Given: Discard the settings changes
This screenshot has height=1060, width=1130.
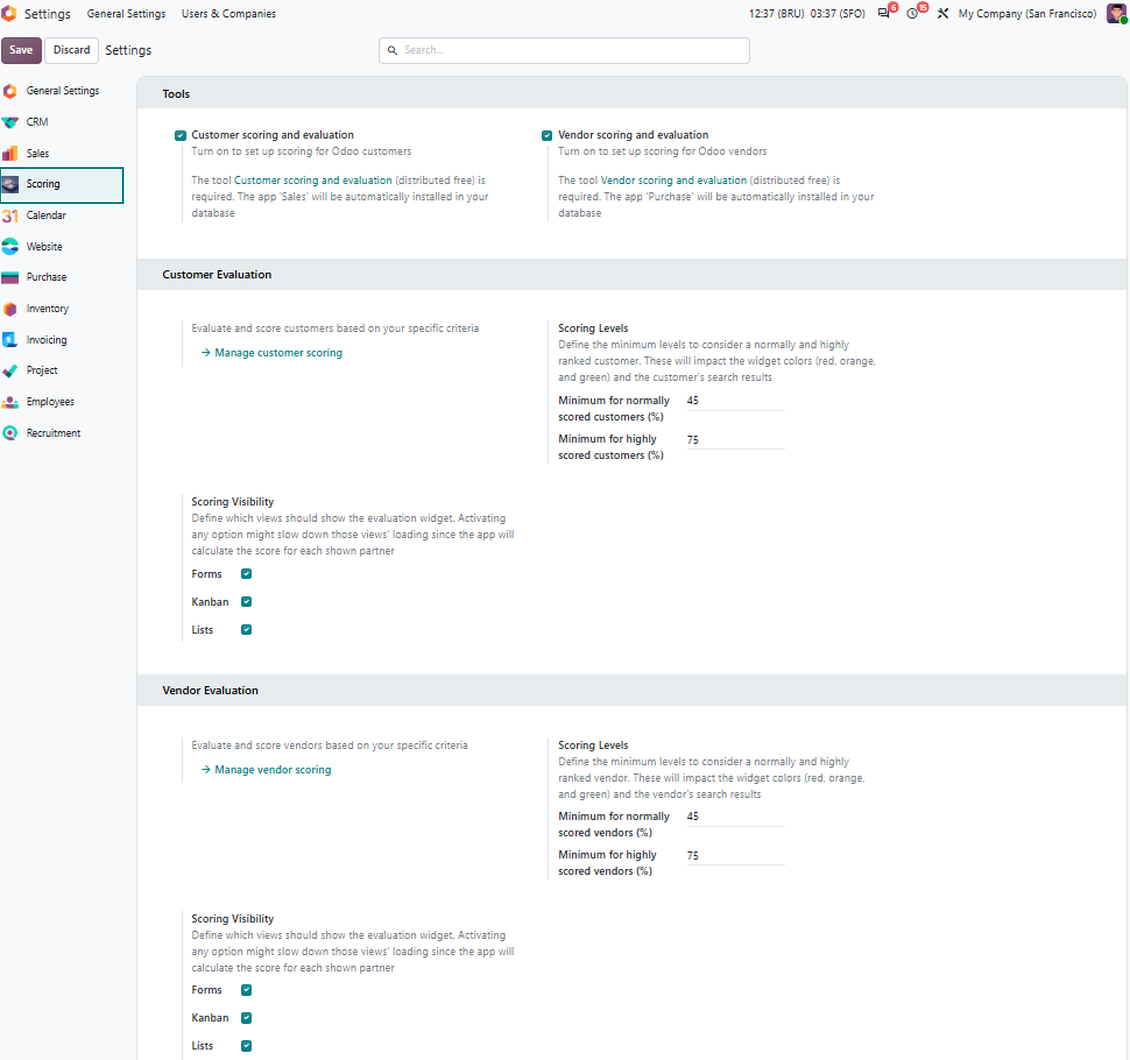Looking at the screenshot, I should coord(71,50).
